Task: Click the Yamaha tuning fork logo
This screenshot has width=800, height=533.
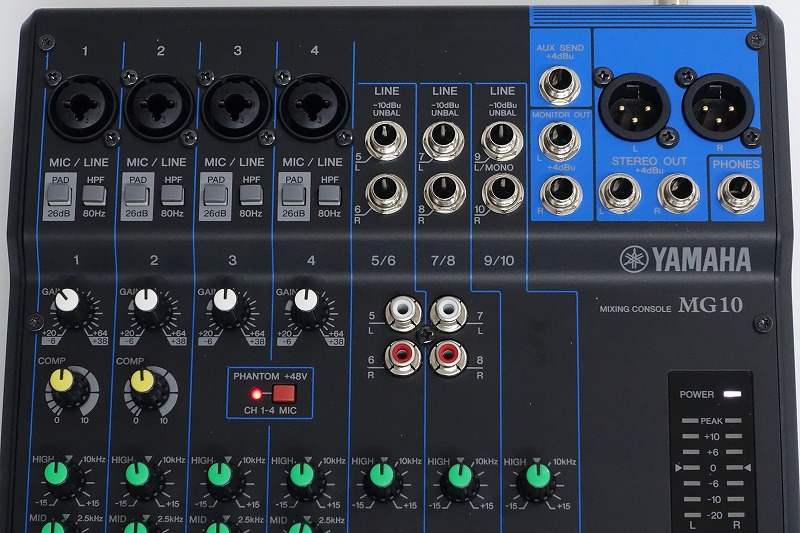Action: (634, 259)
